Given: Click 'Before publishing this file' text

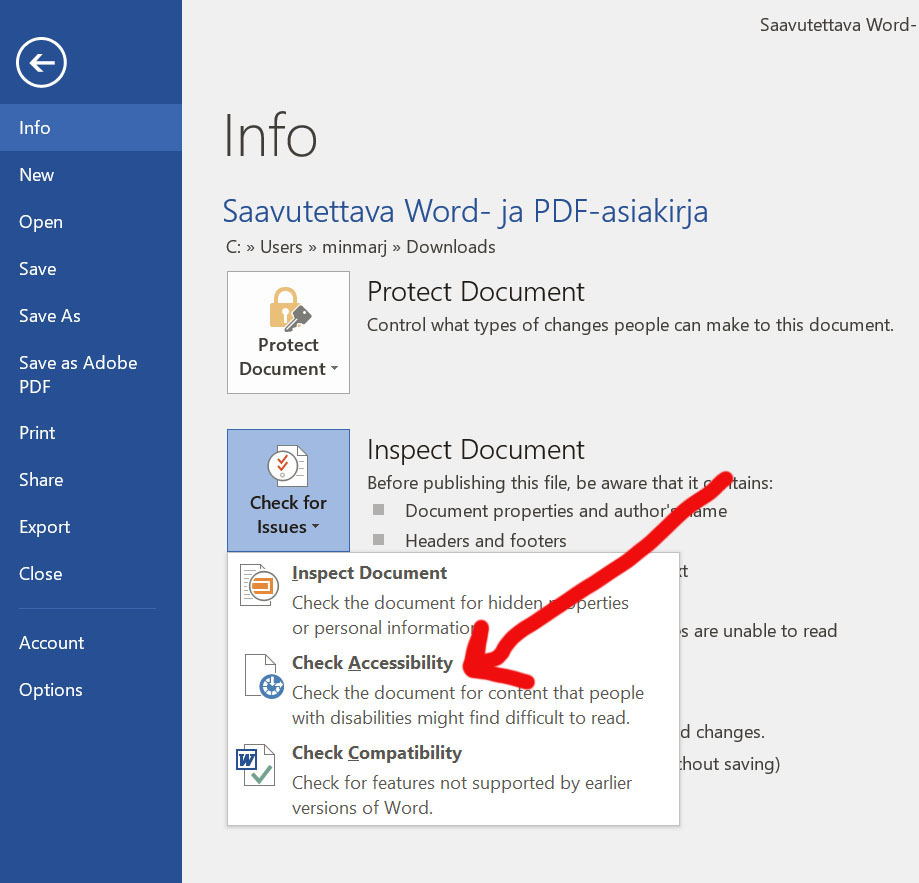Looking at the screenshot, I should tap(570, 483).
